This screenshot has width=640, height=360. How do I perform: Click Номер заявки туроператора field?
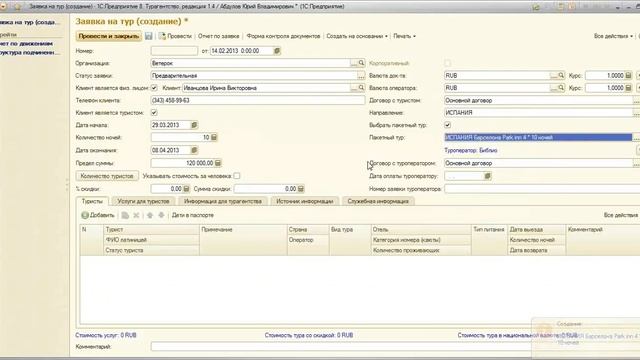click(x=542, y=189)
